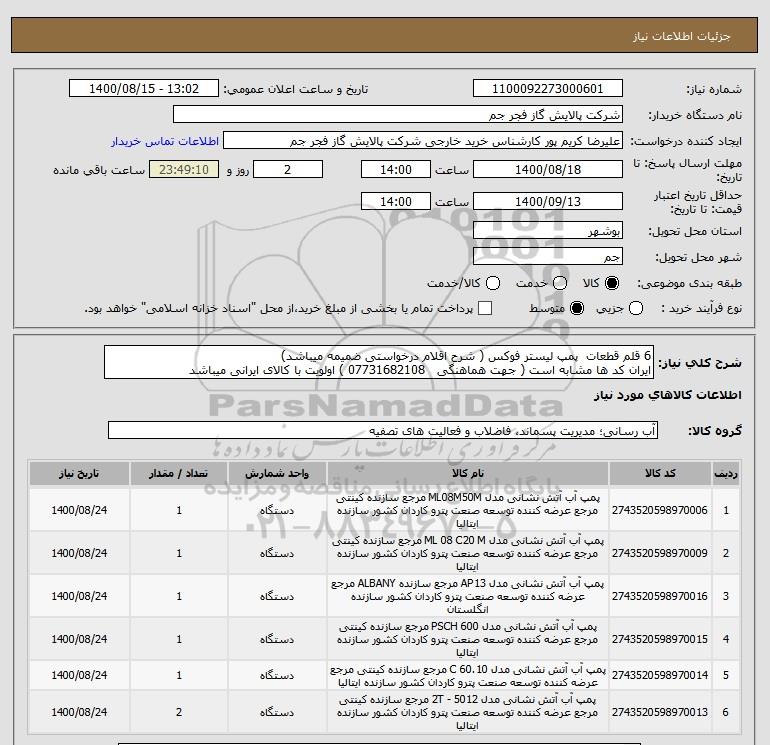
Task: Click the general description text box
Action: tap(379, 362)
